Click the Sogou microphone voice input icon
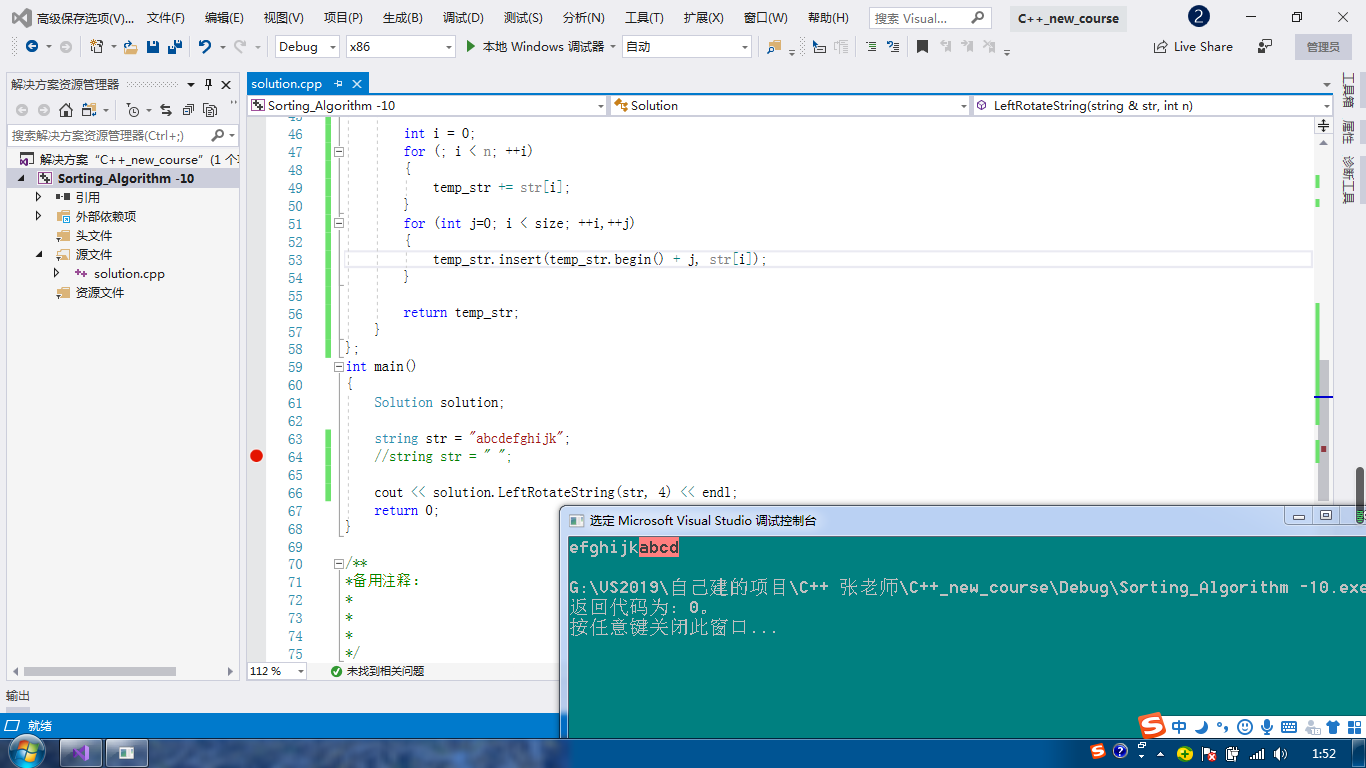This screenshot has width=1366, height=768. [x=1266, y=727]
